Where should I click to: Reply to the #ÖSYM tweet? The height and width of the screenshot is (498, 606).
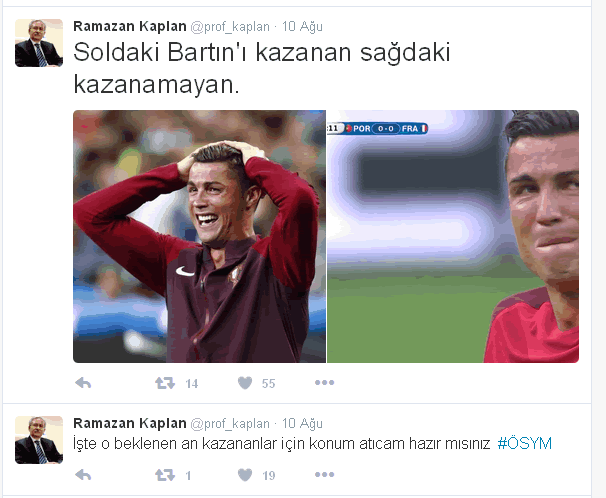point(83,475)
